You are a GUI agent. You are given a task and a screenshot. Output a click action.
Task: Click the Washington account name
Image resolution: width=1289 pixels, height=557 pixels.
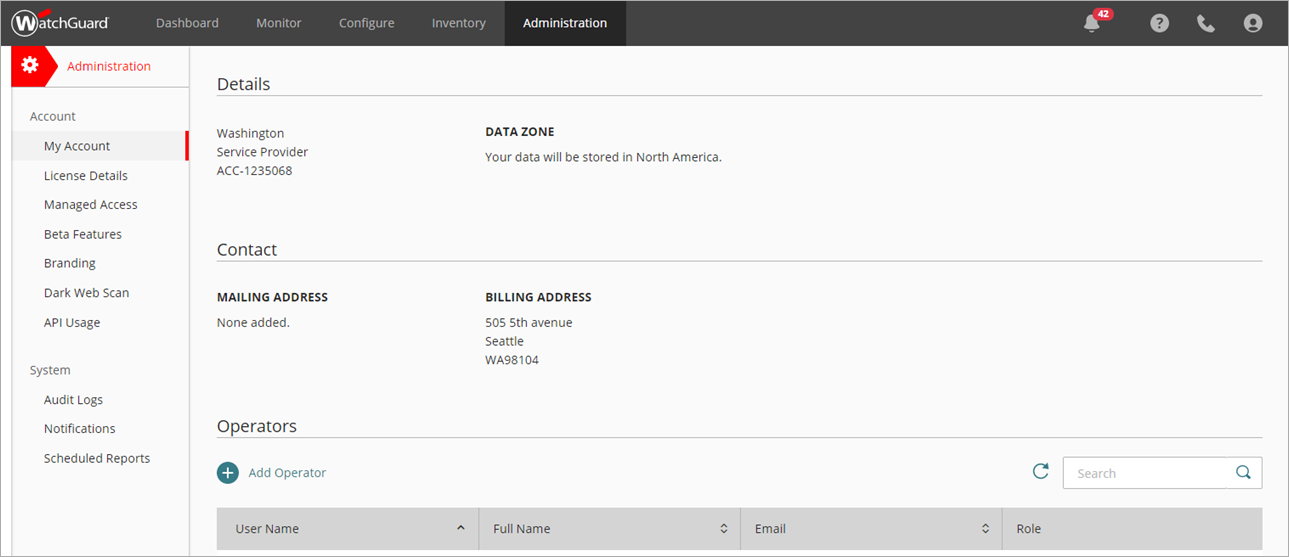coord(250,133)
